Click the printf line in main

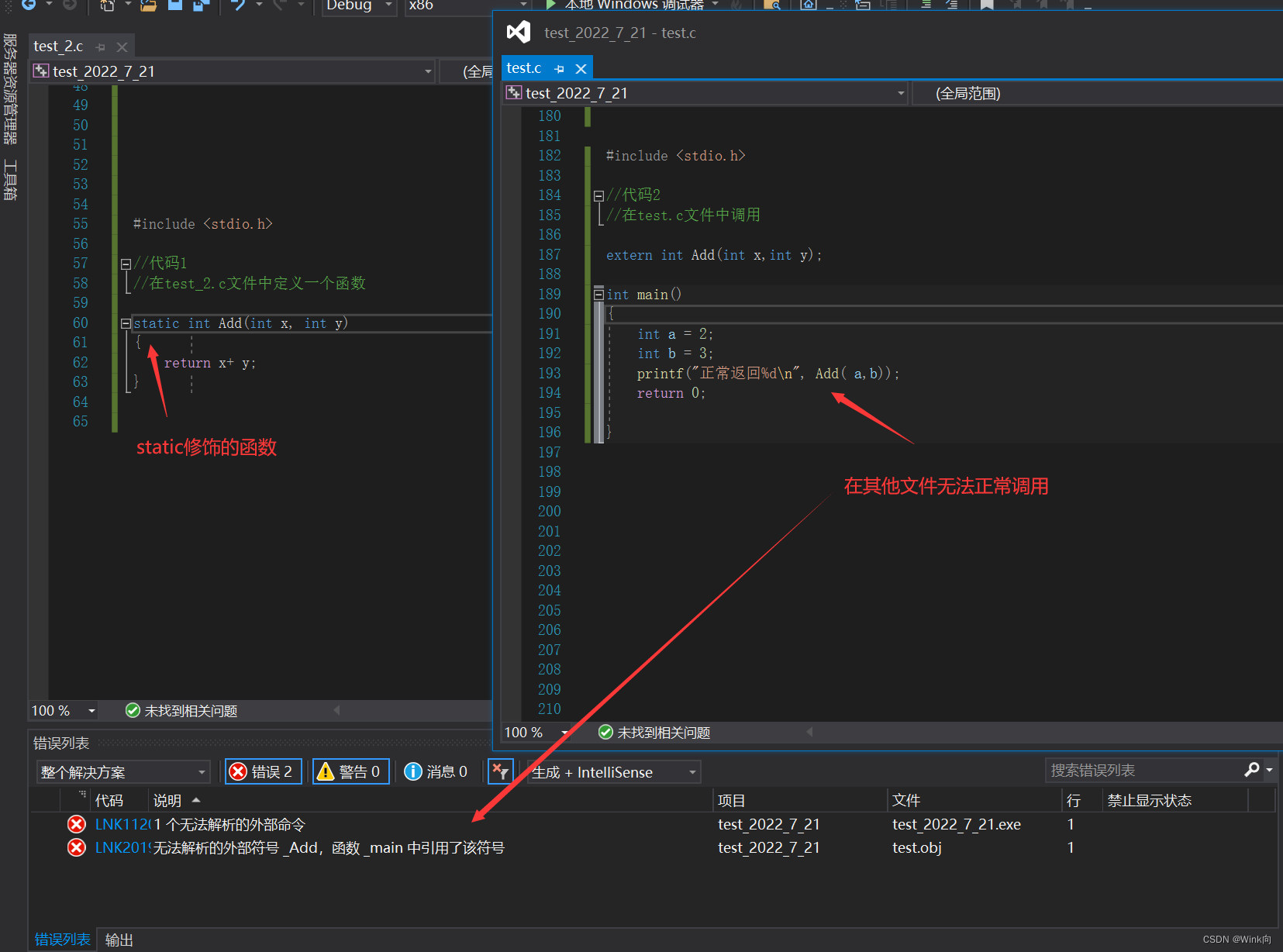click(768, 374)
